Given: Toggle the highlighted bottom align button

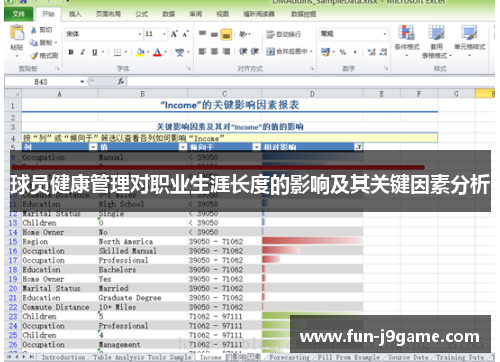Looking at the screenshot, I should [226, 34].
